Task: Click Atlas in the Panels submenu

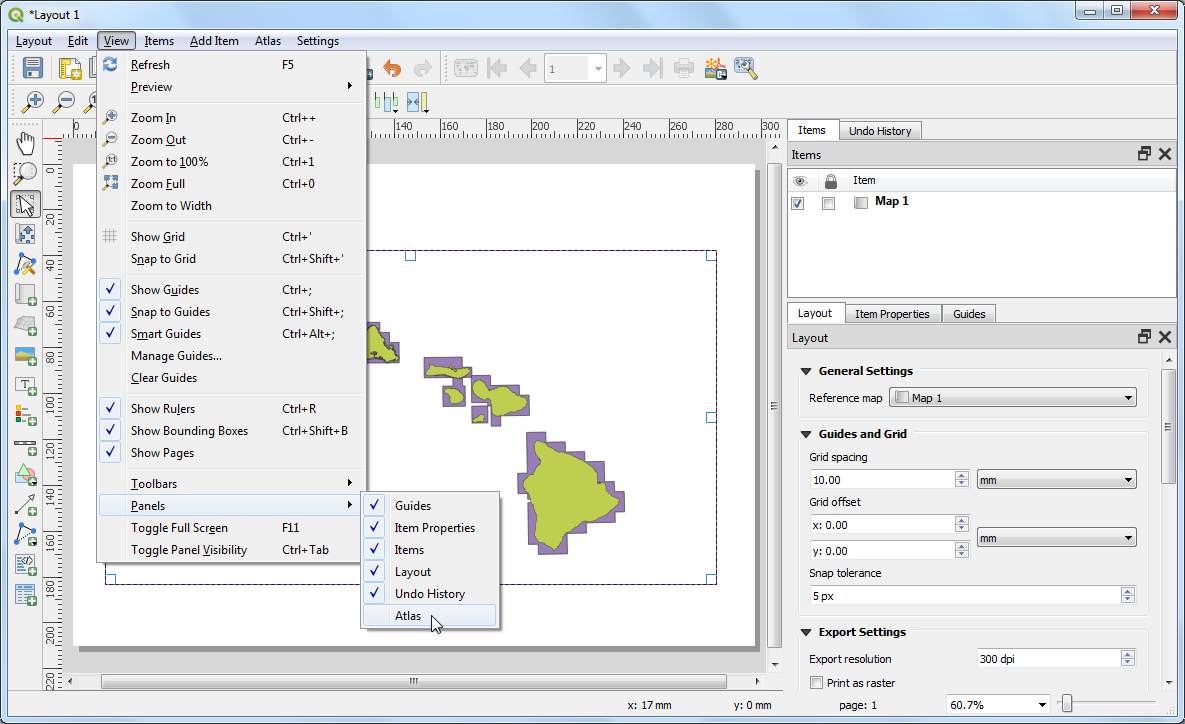Action: coord(408,616)
